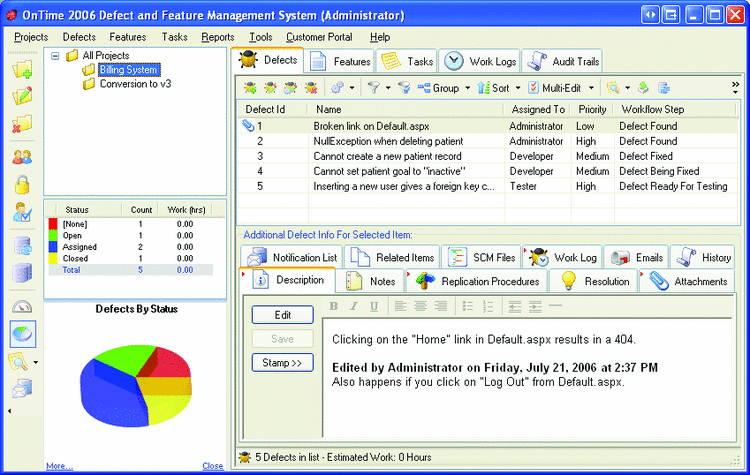Select align right in description editor
The width and height of the screenshot is (750, 475).
(441, 306)
